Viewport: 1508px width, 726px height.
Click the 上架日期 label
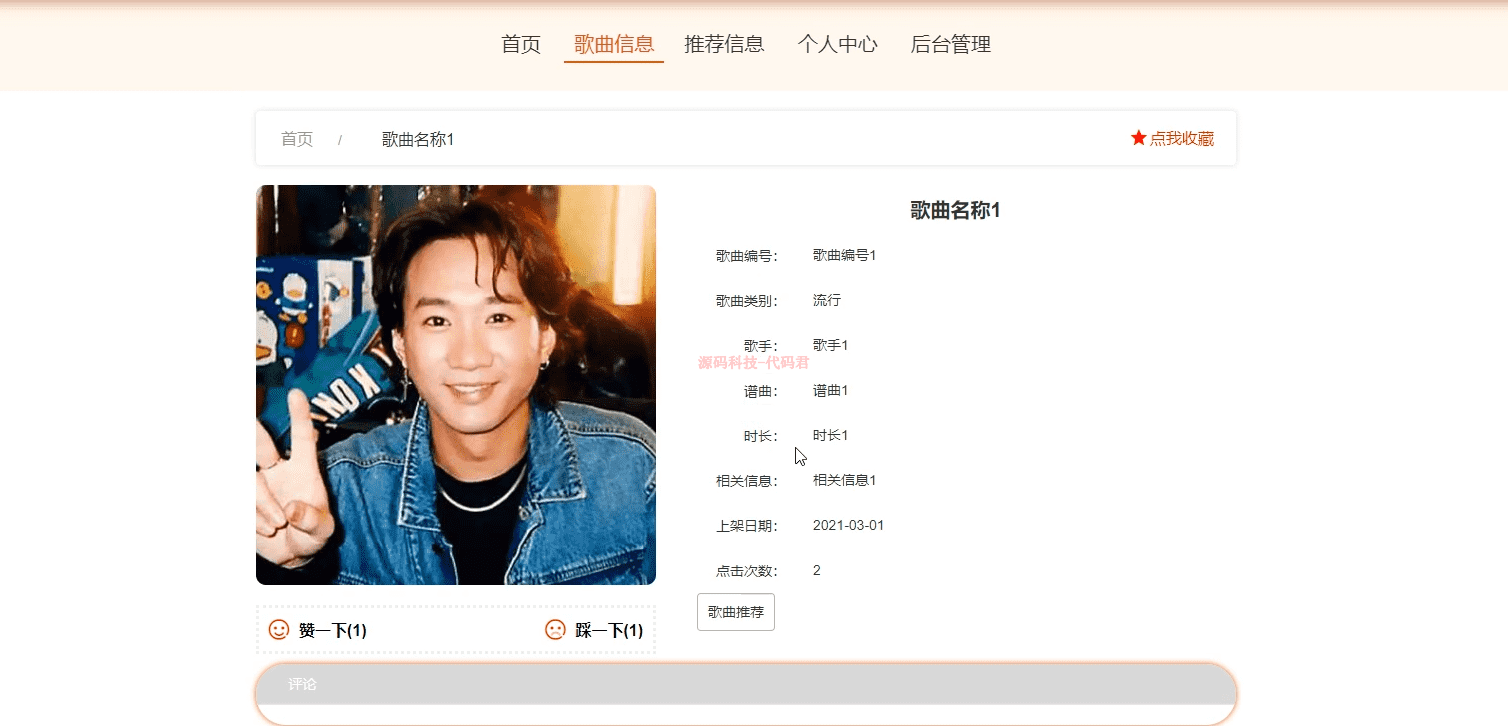pos(747,526)
